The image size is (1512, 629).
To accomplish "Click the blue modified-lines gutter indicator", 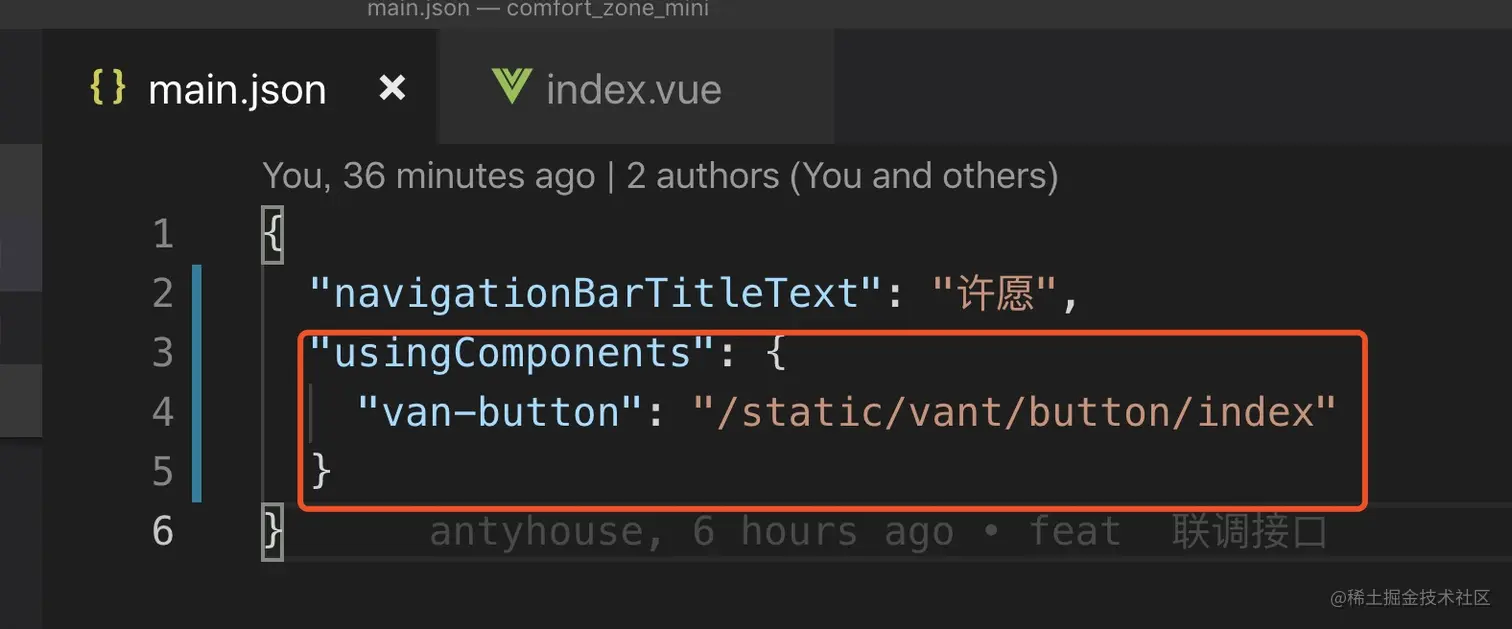I will (x=196, y=382).
